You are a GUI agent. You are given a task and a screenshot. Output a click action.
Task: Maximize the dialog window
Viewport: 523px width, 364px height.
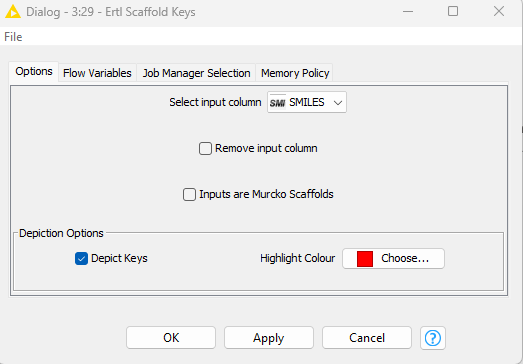[453, 11]
